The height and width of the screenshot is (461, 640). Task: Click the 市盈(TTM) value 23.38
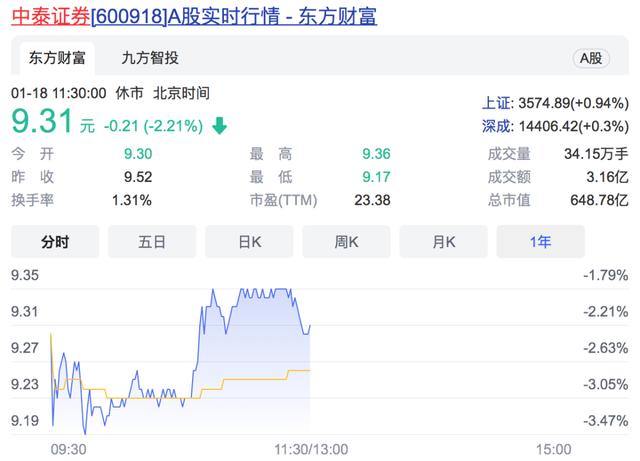(372, 200)
